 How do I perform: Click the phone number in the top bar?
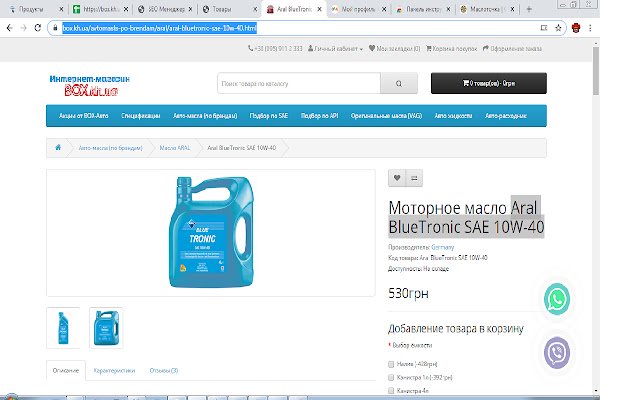[x=275, y=49]
